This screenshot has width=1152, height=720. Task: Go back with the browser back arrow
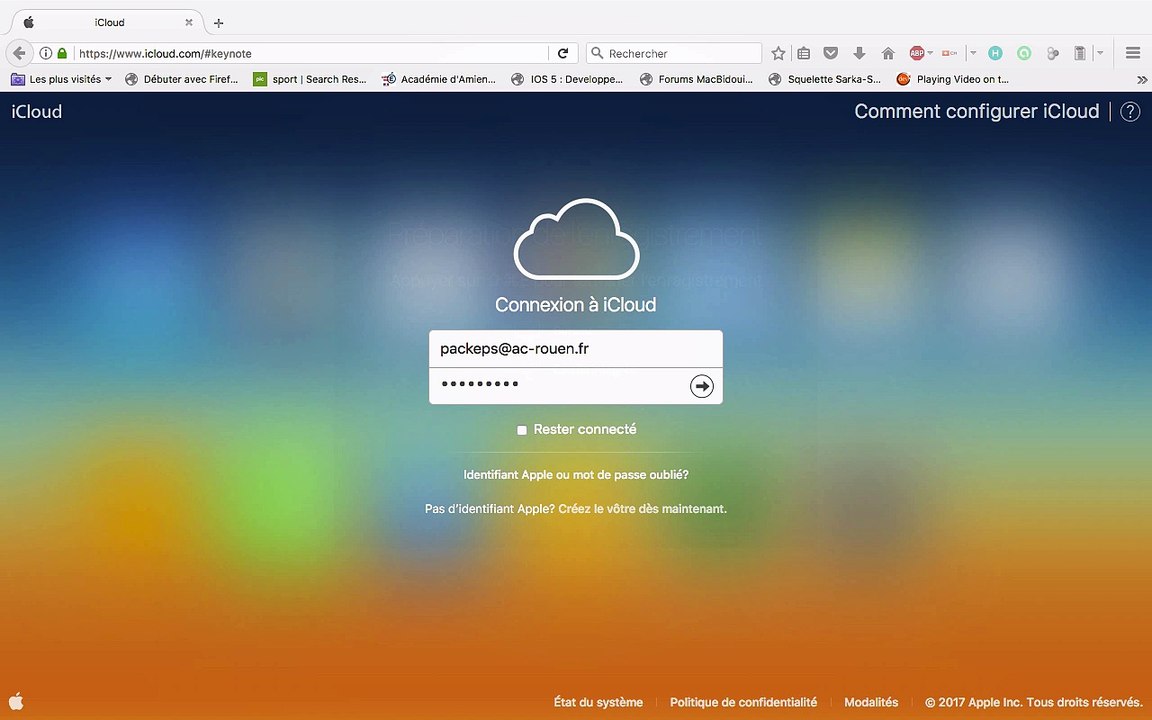(19, 53)
